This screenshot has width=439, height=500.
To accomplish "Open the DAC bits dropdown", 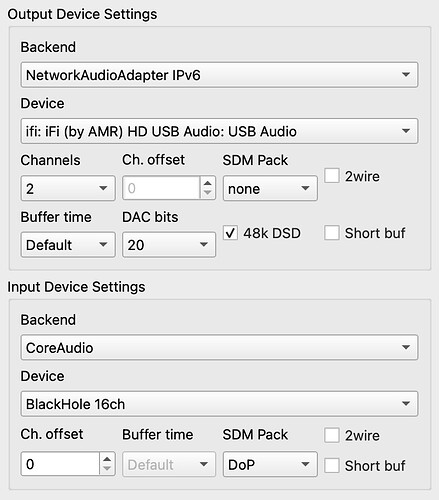I will tap(169, 245).
